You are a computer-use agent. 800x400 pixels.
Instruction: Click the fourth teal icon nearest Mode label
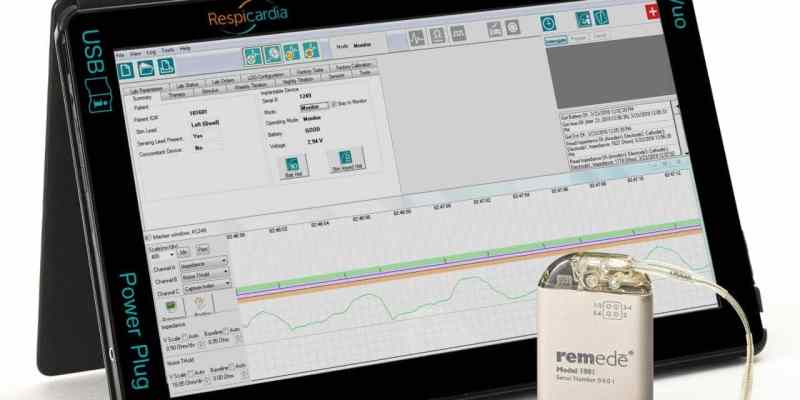(311, 50)
